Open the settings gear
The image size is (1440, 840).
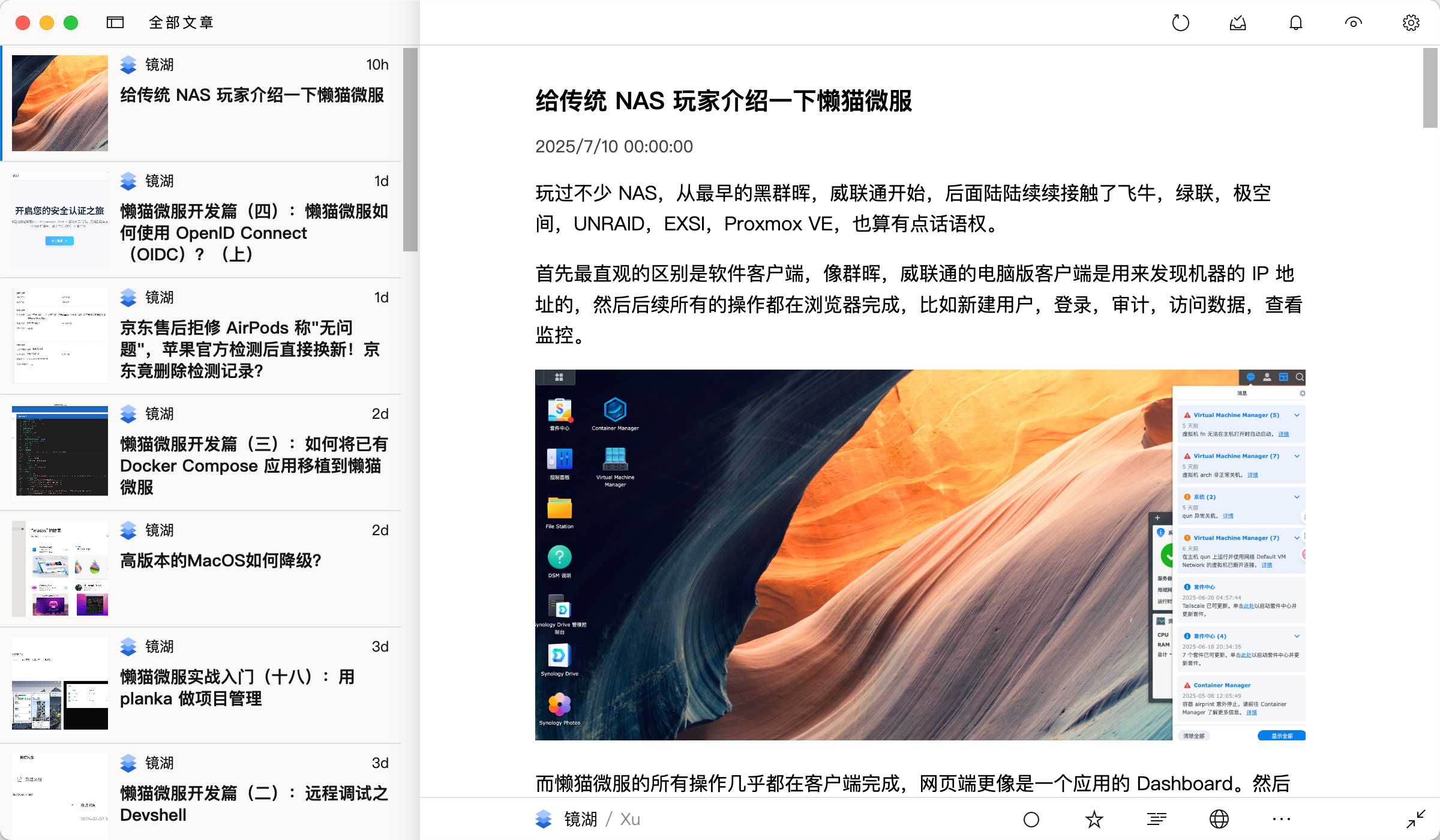[x=1411, y=23]
